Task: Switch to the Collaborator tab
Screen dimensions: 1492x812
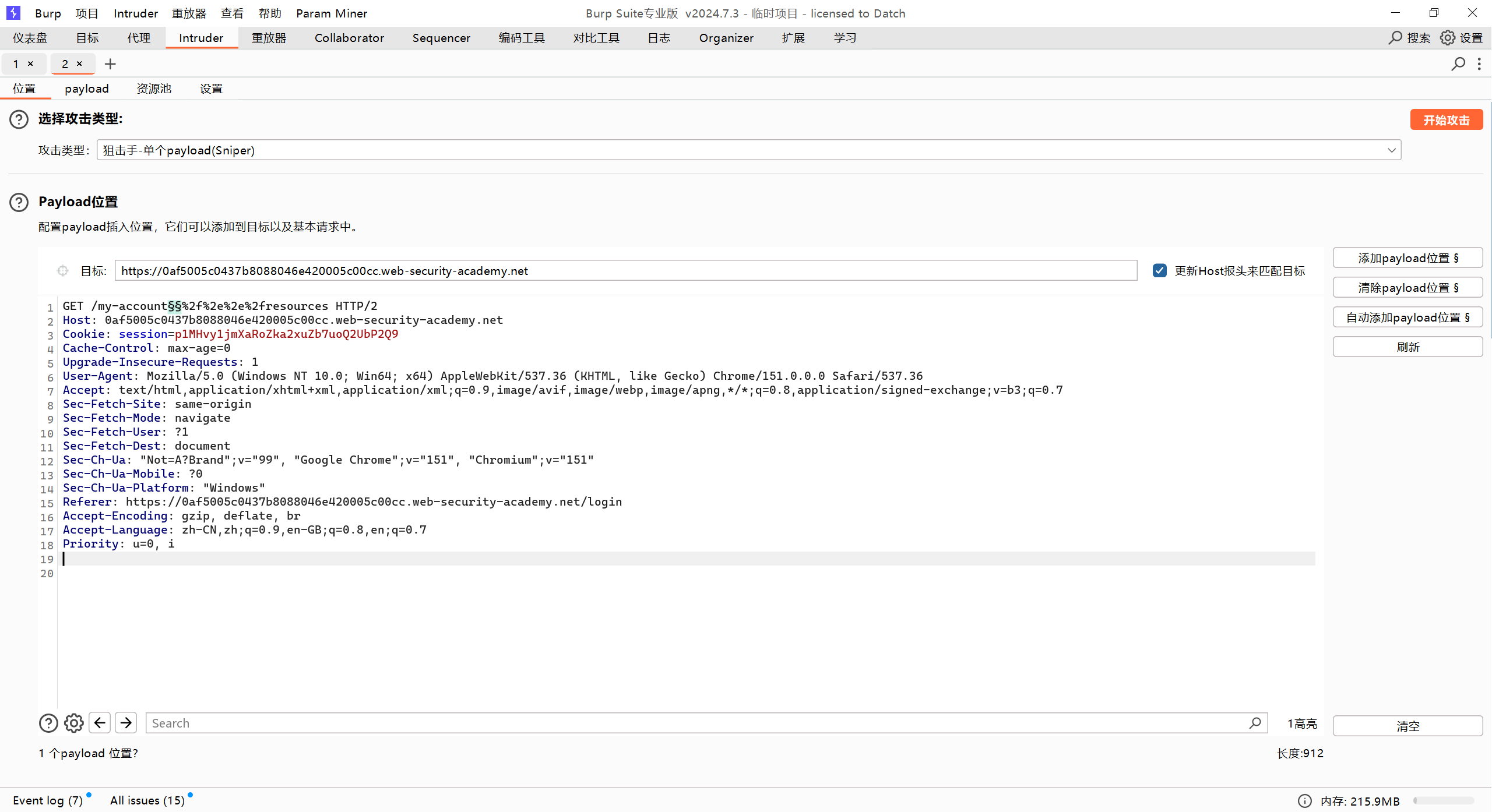Action: coord(350,38)
